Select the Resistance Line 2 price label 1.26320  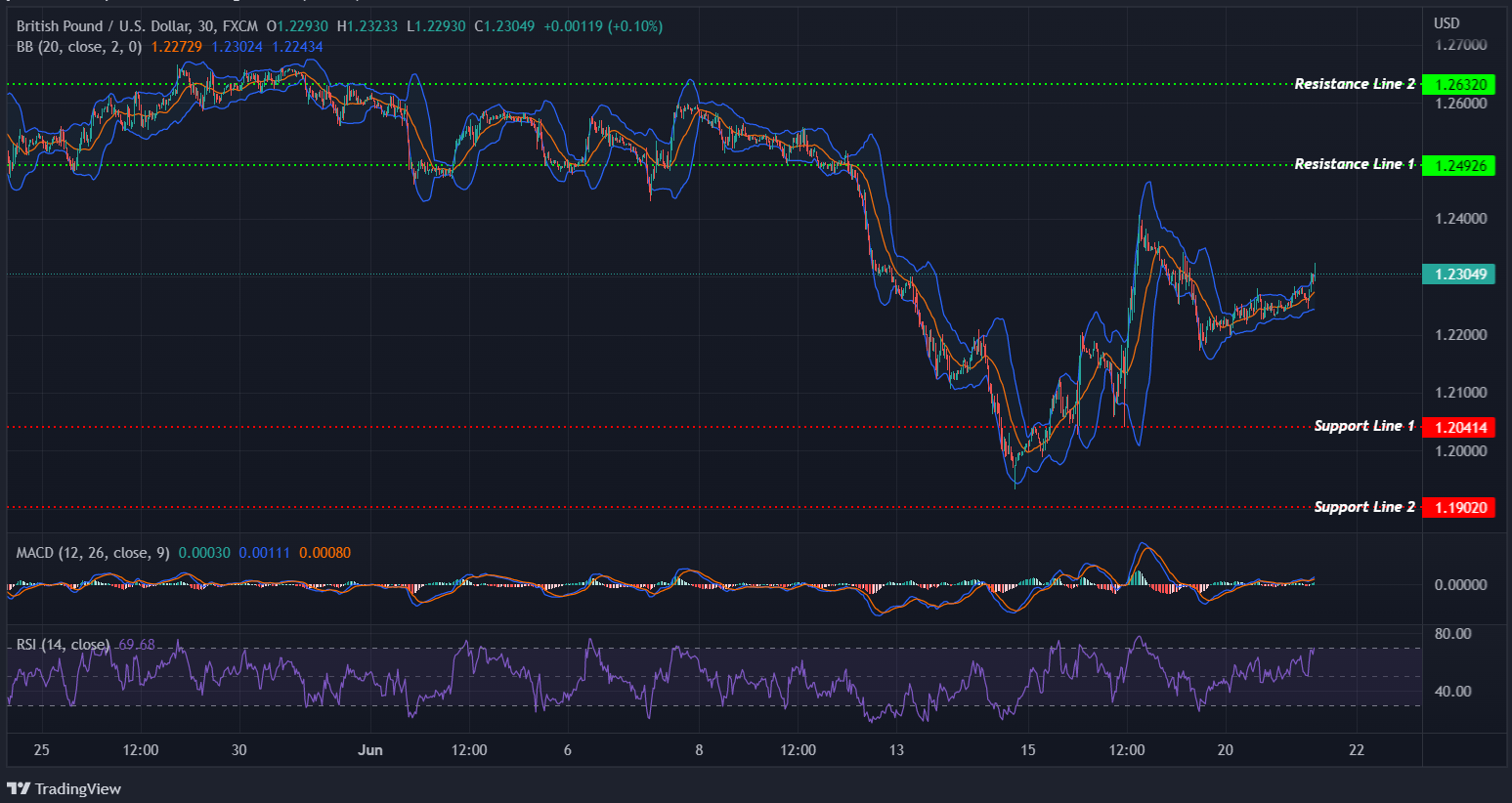pyautogui.click(x=1459, y=84)
